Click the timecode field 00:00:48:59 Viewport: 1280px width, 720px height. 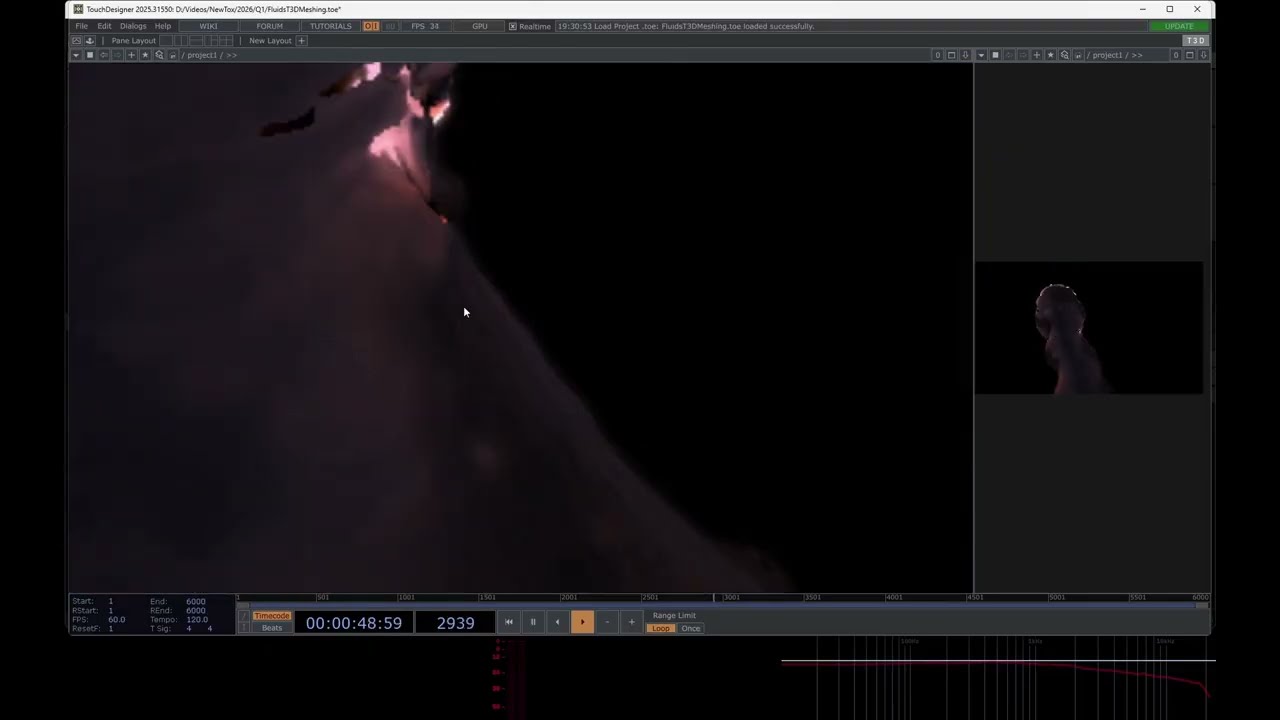(354, 623)
